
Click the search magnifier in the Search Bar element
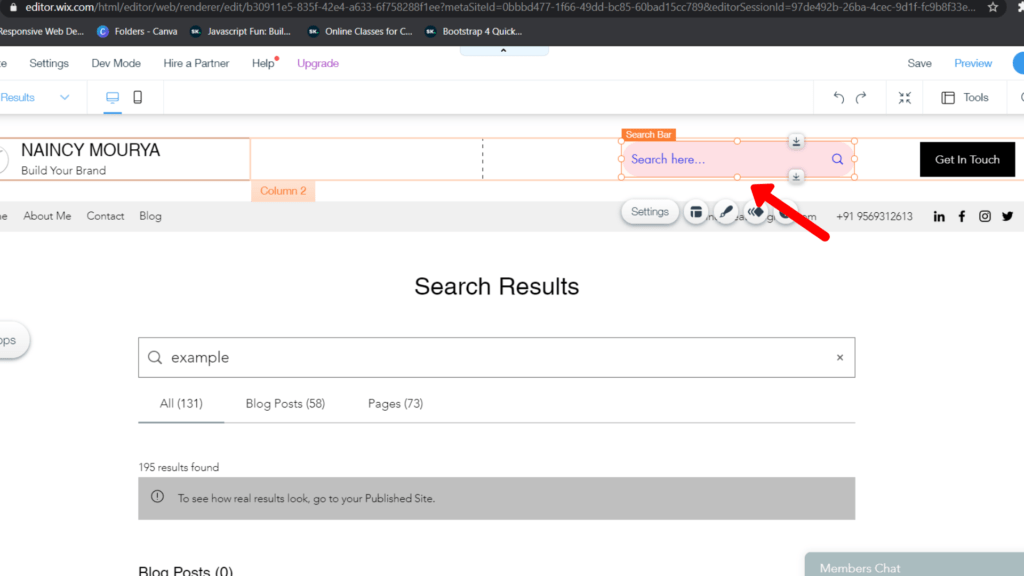[x=837, y=159]
